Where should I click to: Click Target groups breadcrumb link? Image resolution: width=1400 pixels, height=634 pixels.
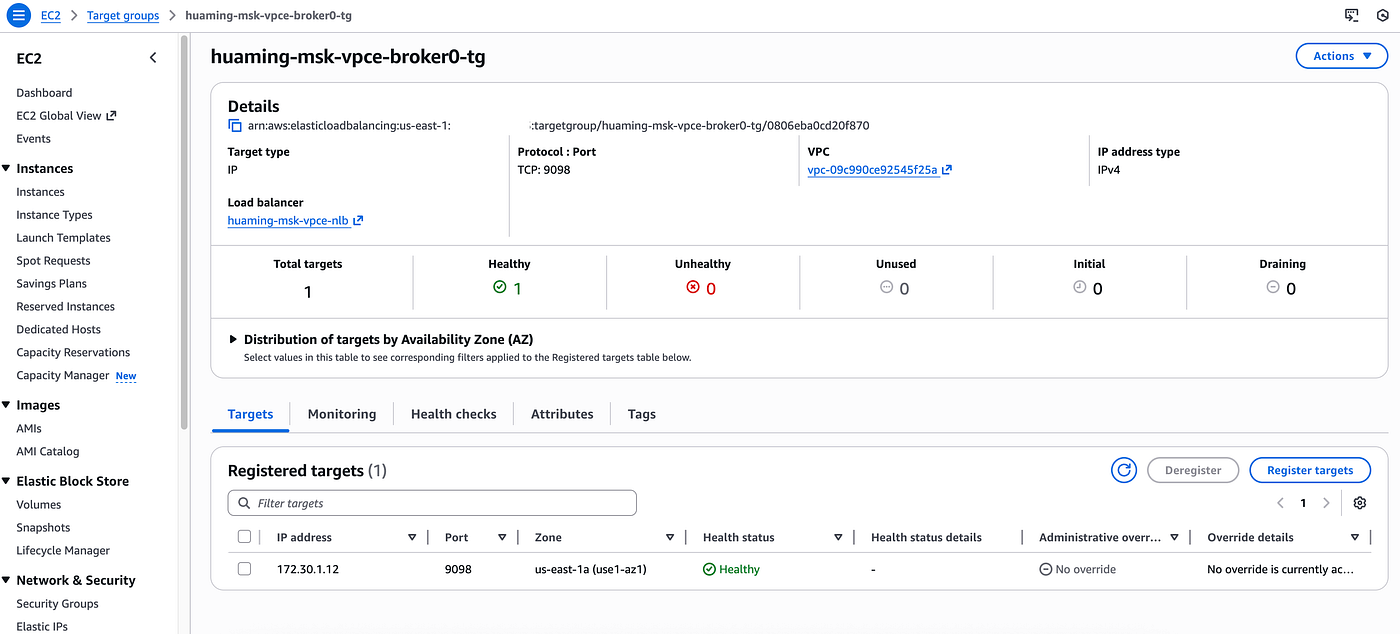(123, 16)
